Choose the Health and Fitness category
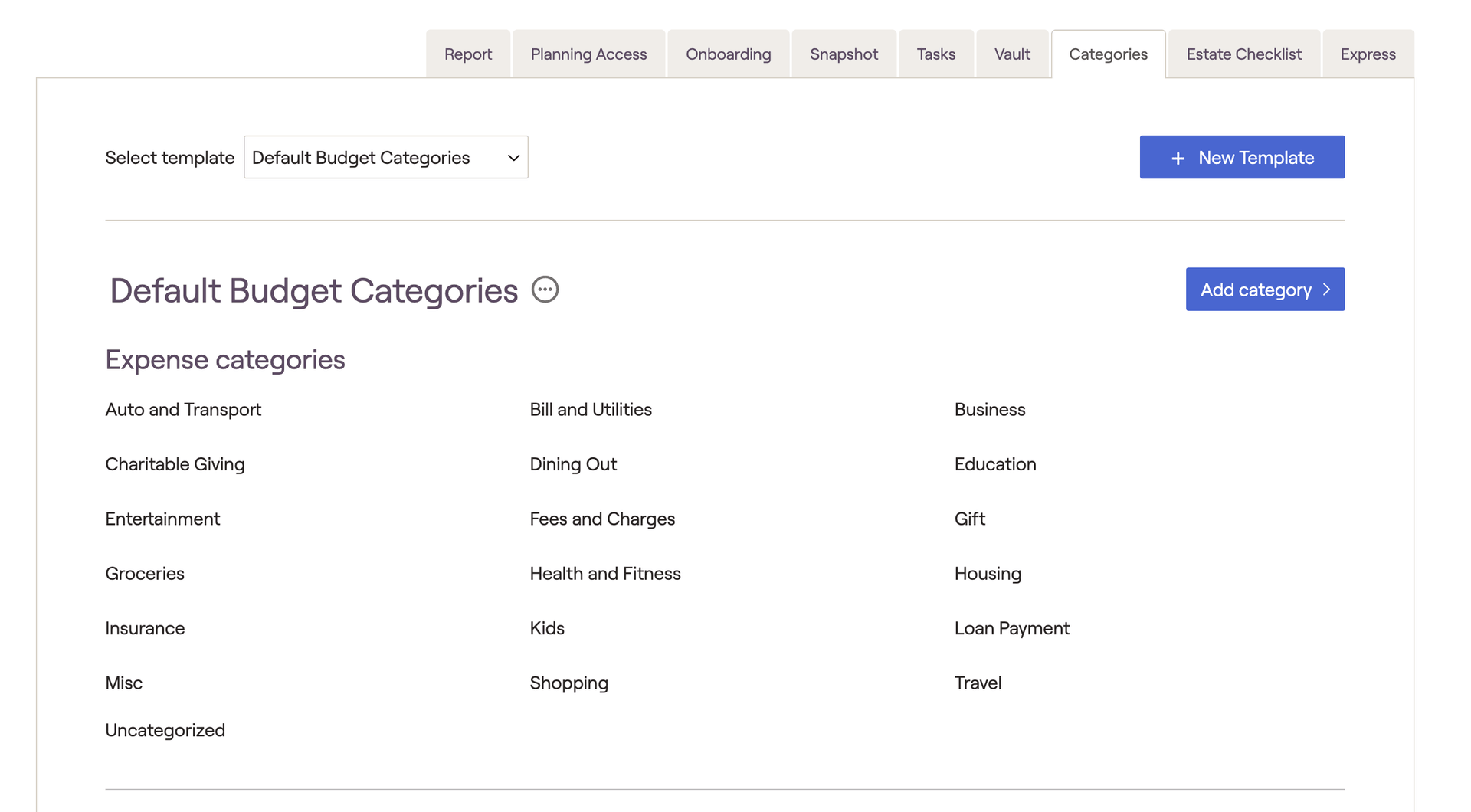The width and height of the screenshot is (1471, 812). tap(604, 574)
